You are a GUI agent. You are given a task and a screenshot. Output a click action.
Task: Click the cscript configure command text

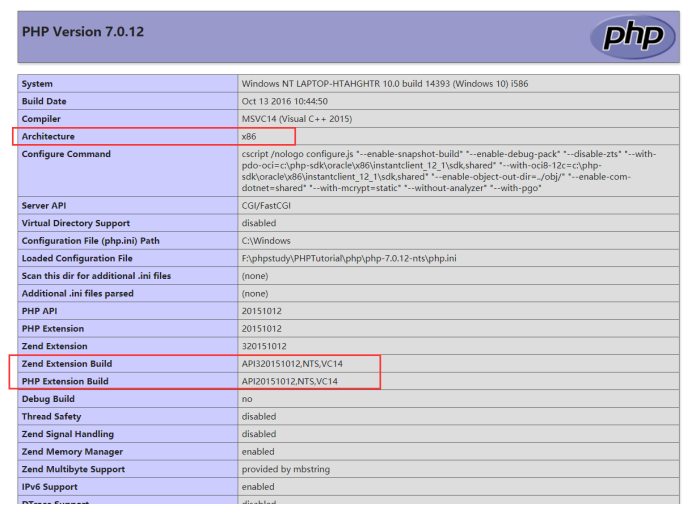448,171
